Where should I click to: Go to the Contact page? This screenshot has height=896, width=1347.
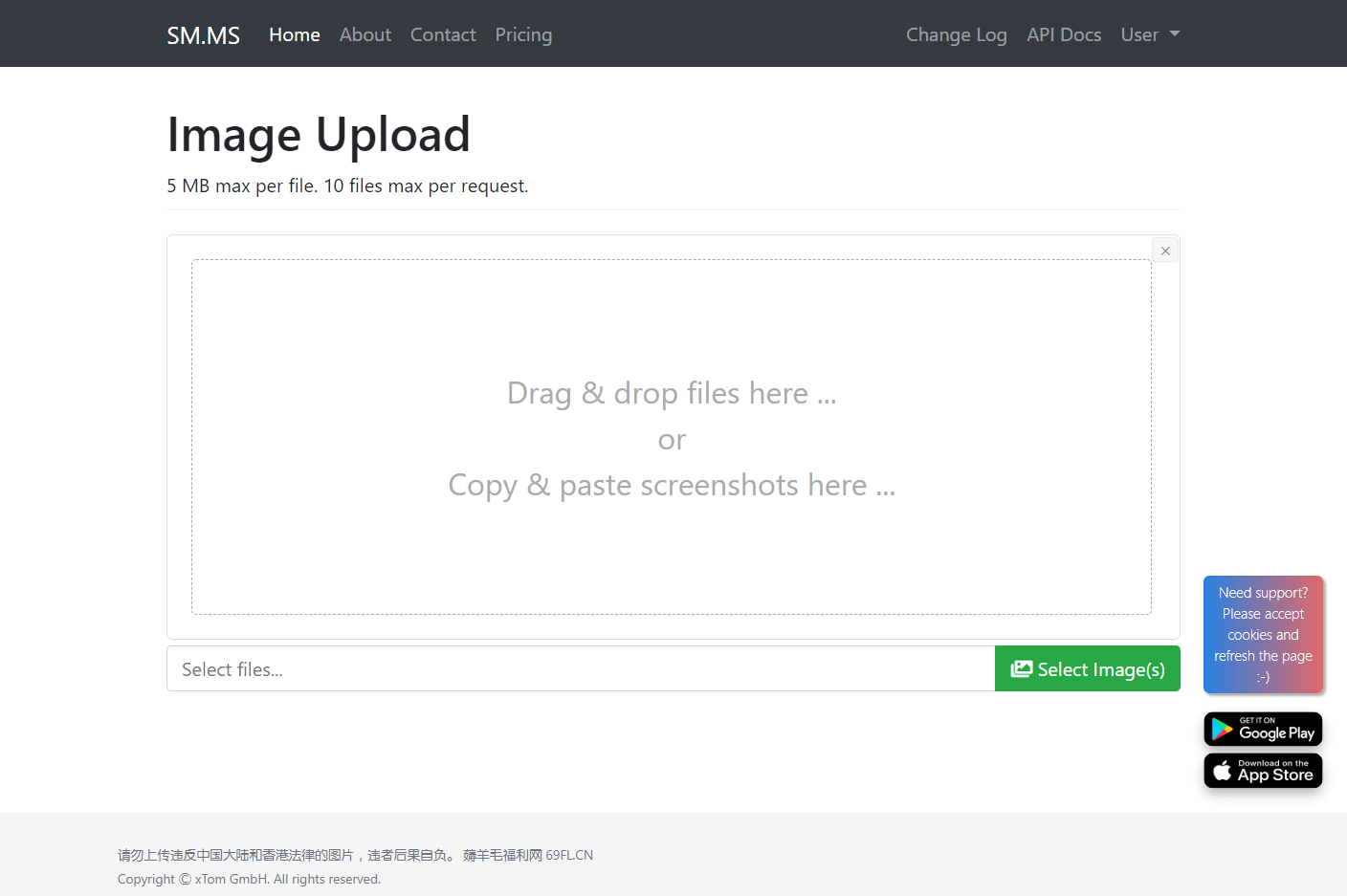pyautogui.click(x=443, y=34)
